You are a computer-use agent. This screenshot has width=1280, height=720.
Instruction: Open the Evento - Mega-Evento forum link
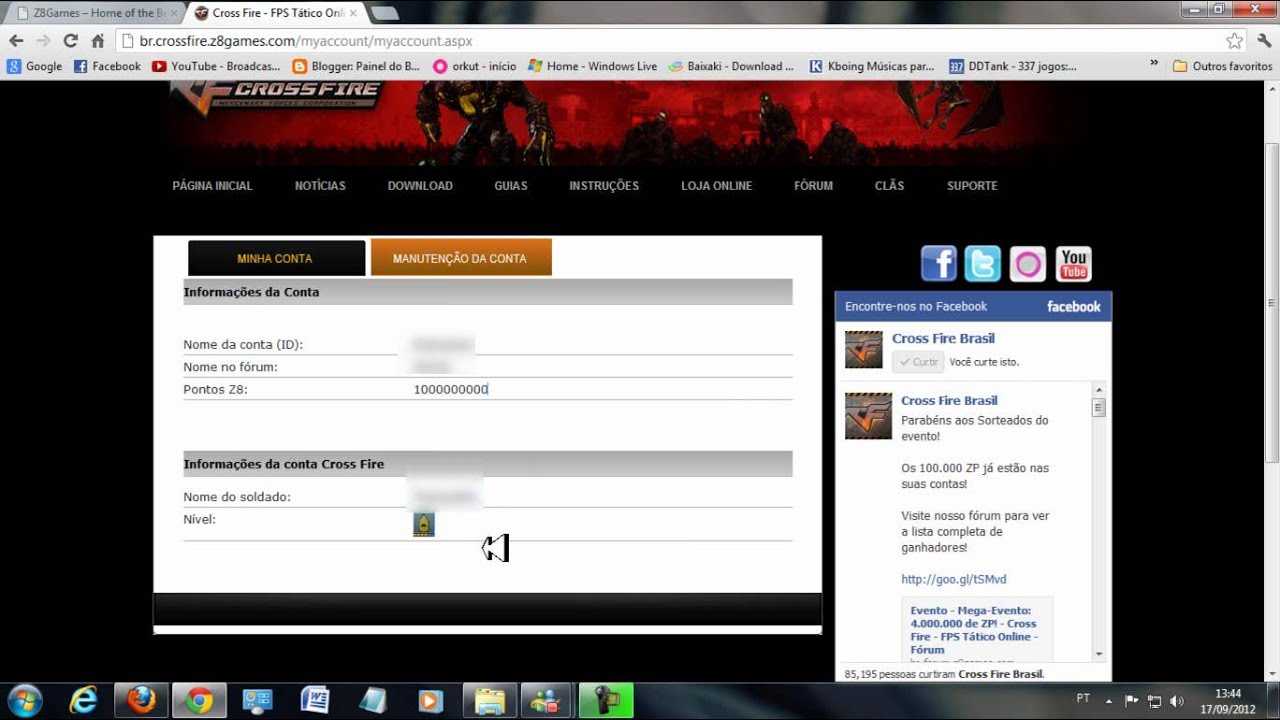pos(973,630)
